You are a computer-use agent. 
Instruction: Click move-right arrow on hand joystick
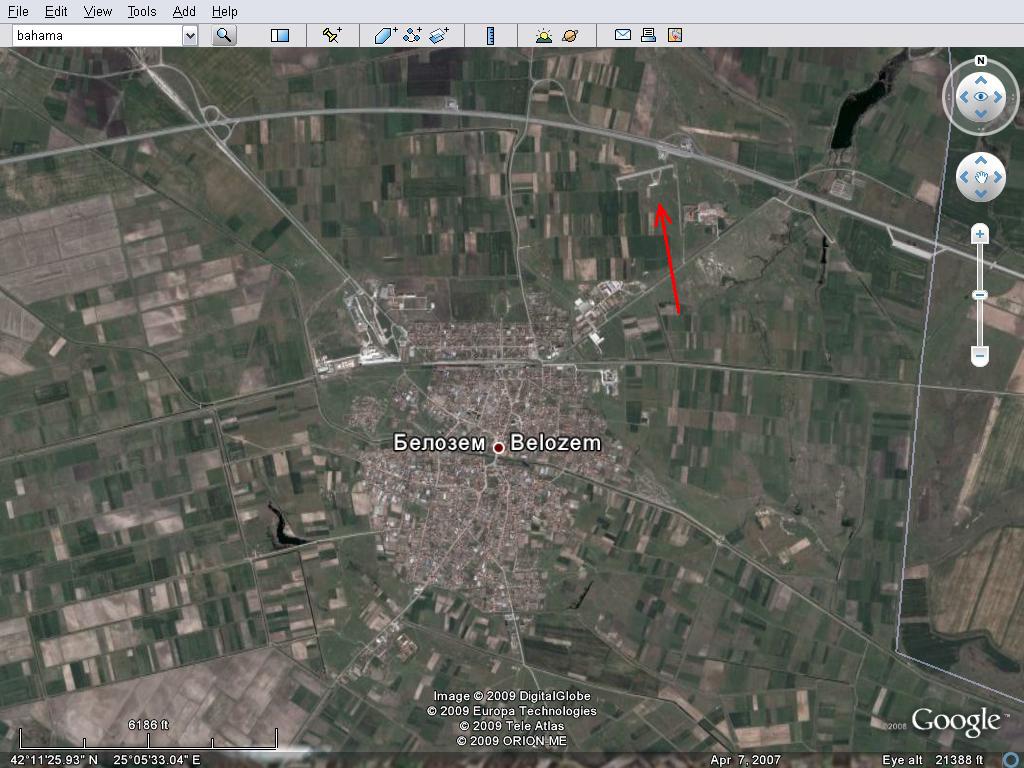point(998,177)
